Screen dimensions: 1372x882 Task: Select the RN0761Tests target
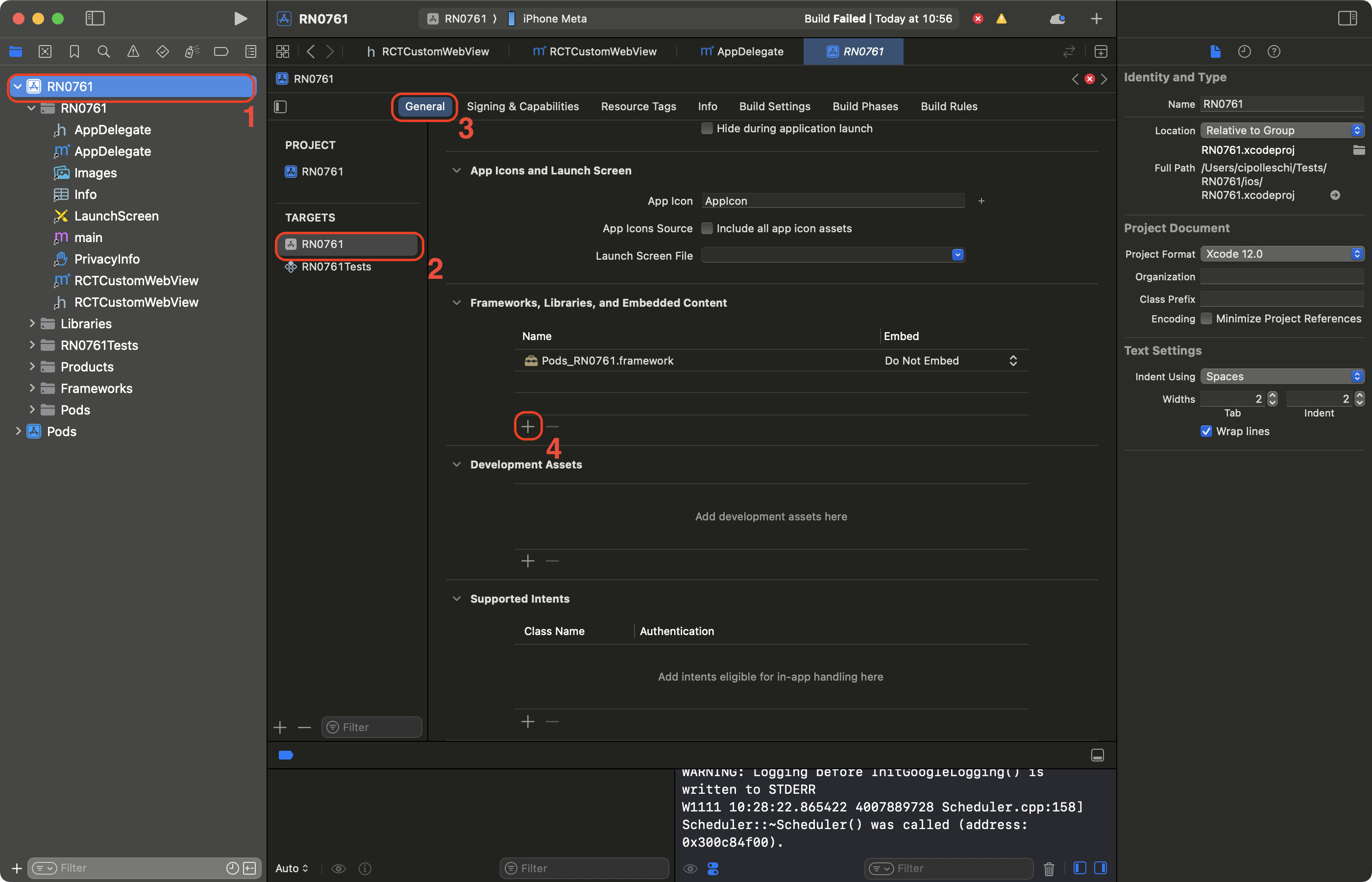[335, 267]
